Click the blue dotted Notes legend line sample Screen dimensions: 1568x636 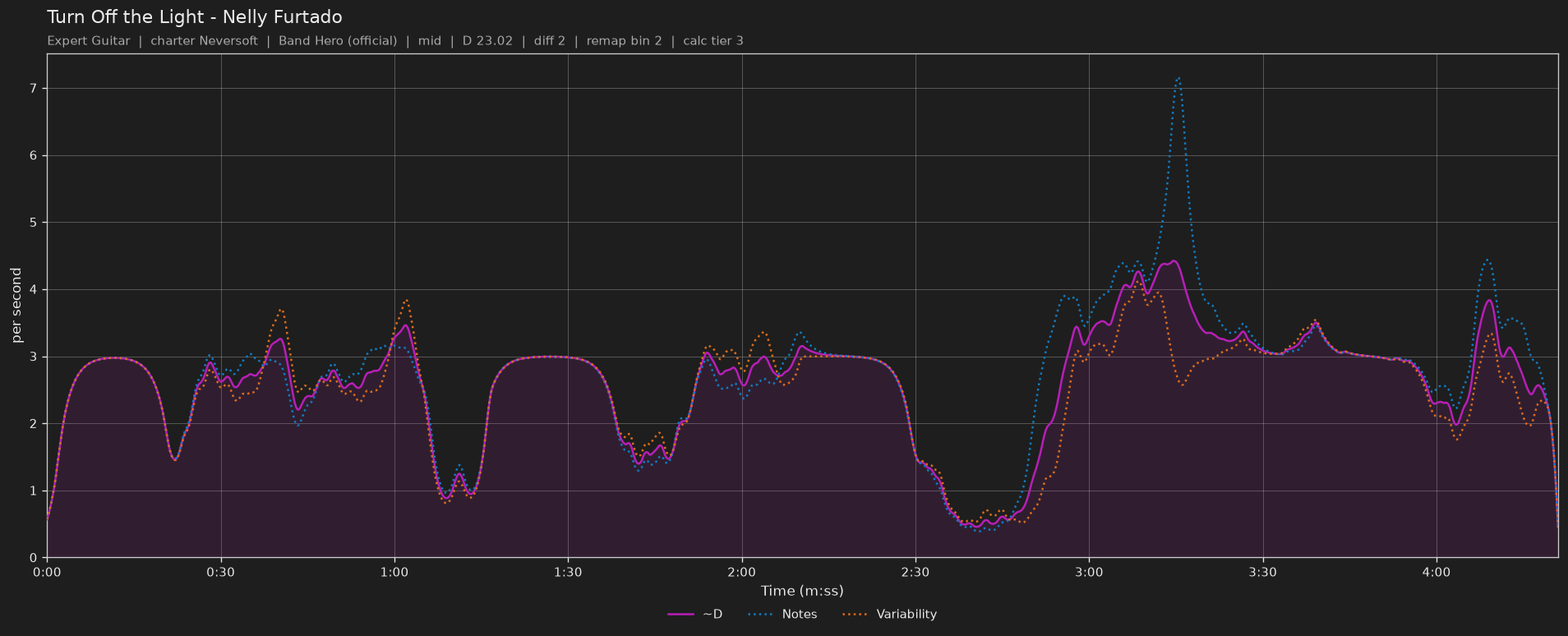pos(761,615)
